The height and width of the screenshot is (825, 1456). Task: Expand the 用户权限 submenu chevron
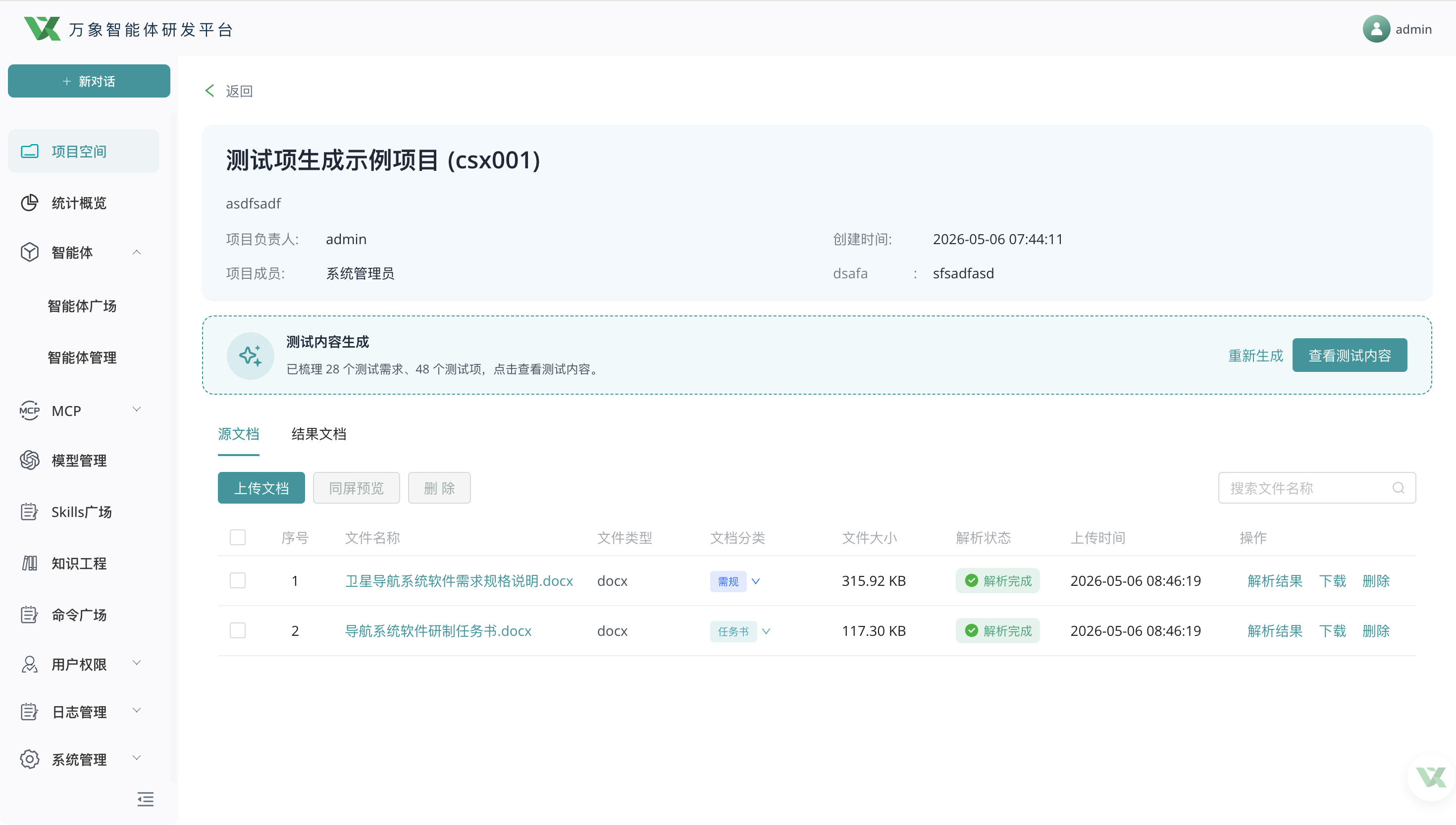coord(137,663)
